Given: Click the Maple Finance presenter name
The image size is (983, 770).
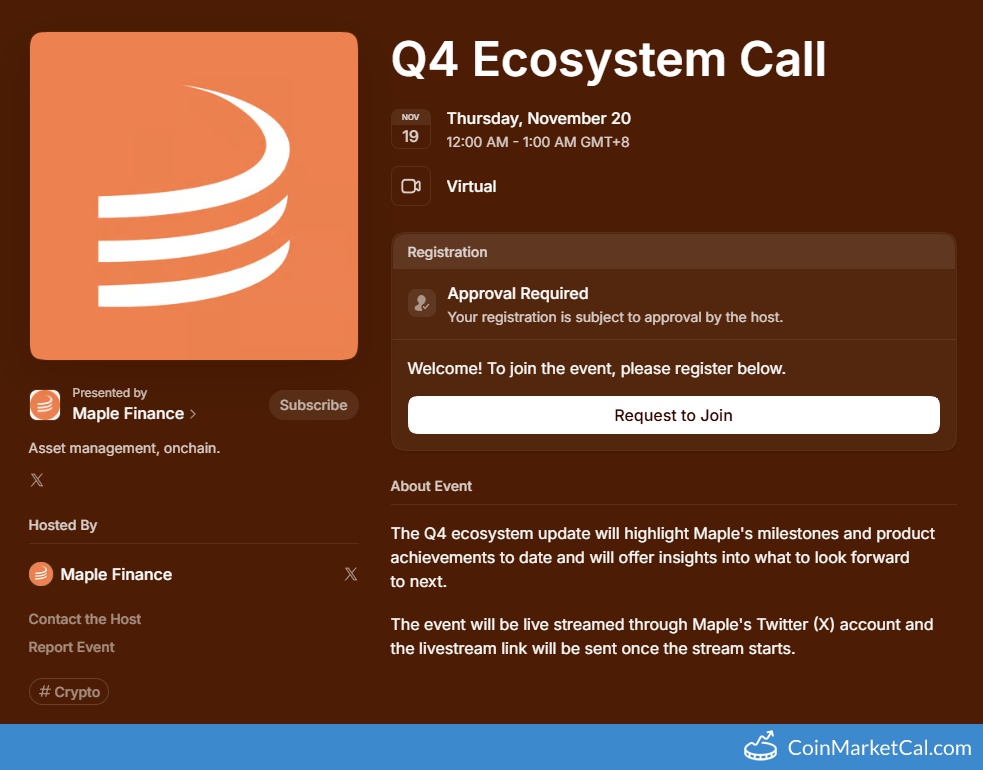Looking at the screenshot, I should click(127, 413).
